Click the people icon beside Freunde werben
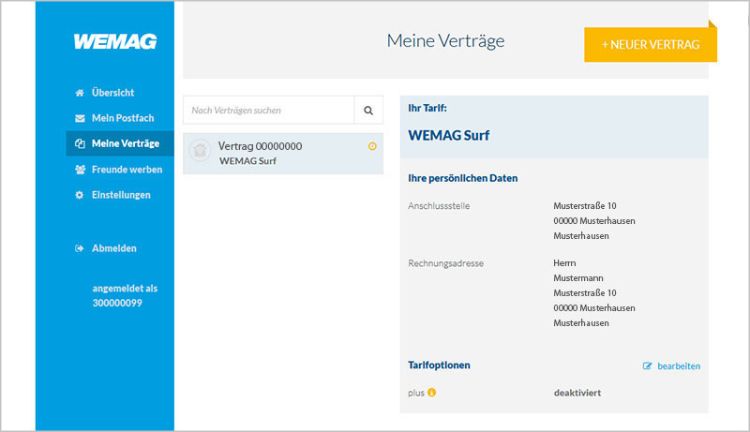This screenshot has width=750, height=432. coord(80,169)
